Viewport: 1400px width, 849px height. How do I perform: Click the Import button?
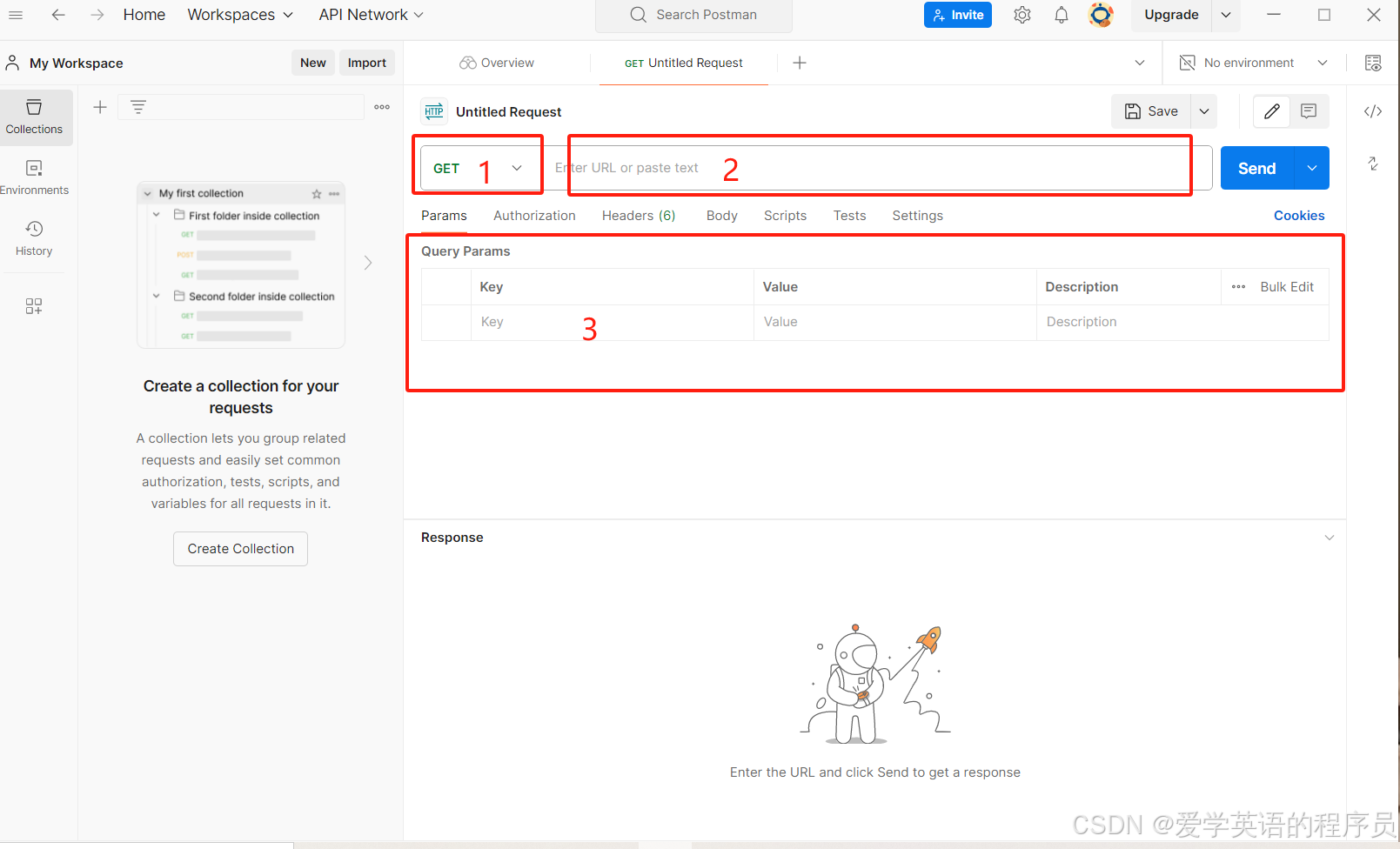click(367, 63)
